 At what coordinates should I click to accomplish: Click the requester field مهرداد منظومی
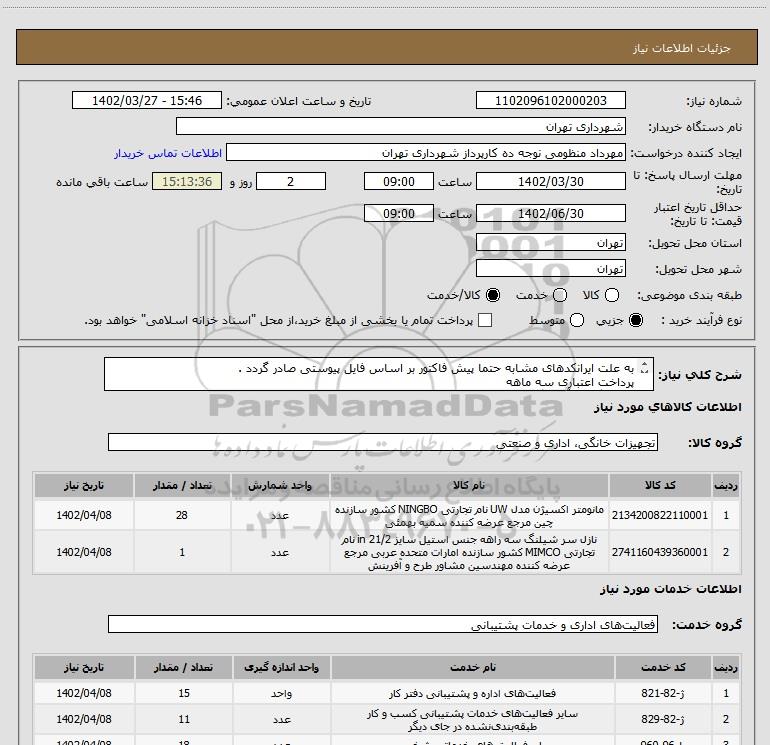point(426,152)
